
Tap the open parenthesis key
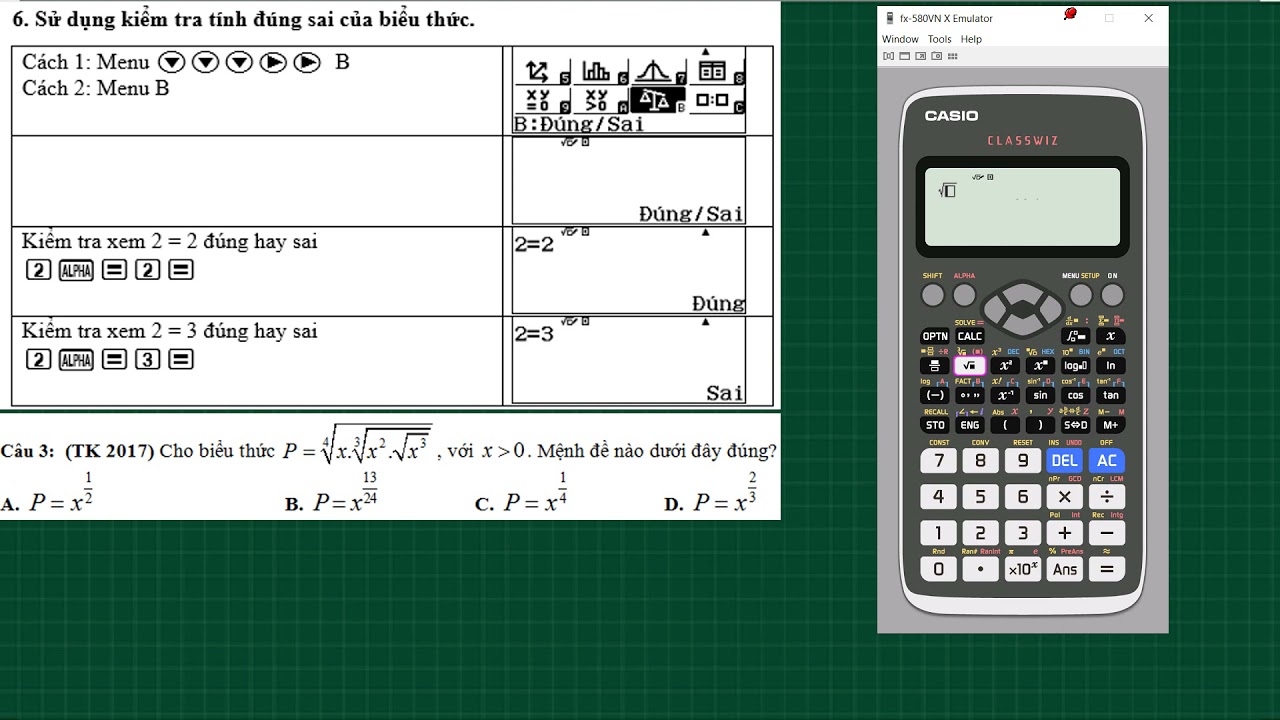point(1005,425)
